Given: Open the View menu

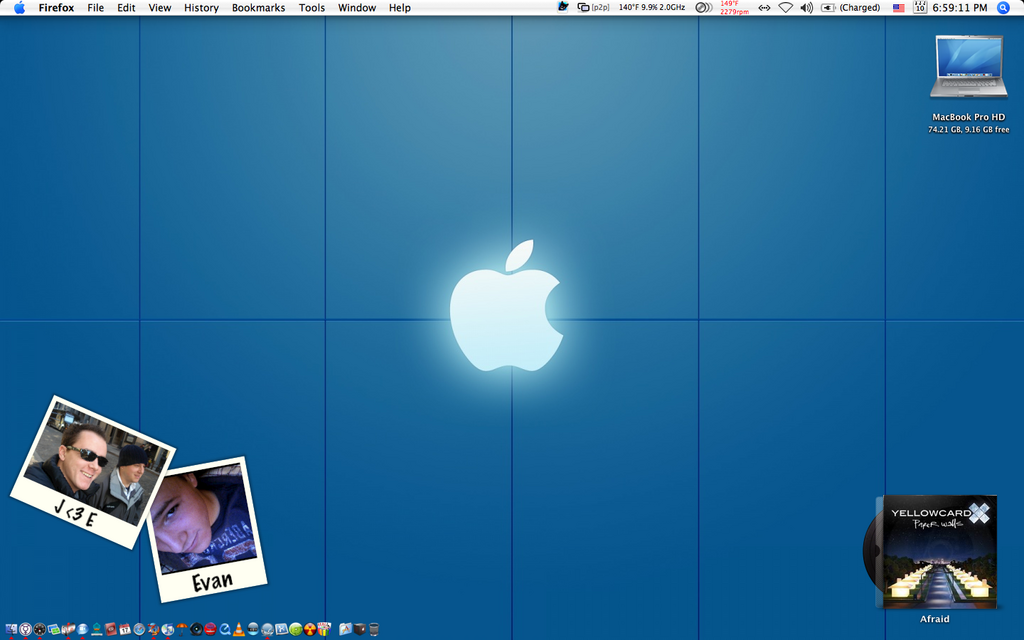Looking at the screenshot, I should (159, 8).
